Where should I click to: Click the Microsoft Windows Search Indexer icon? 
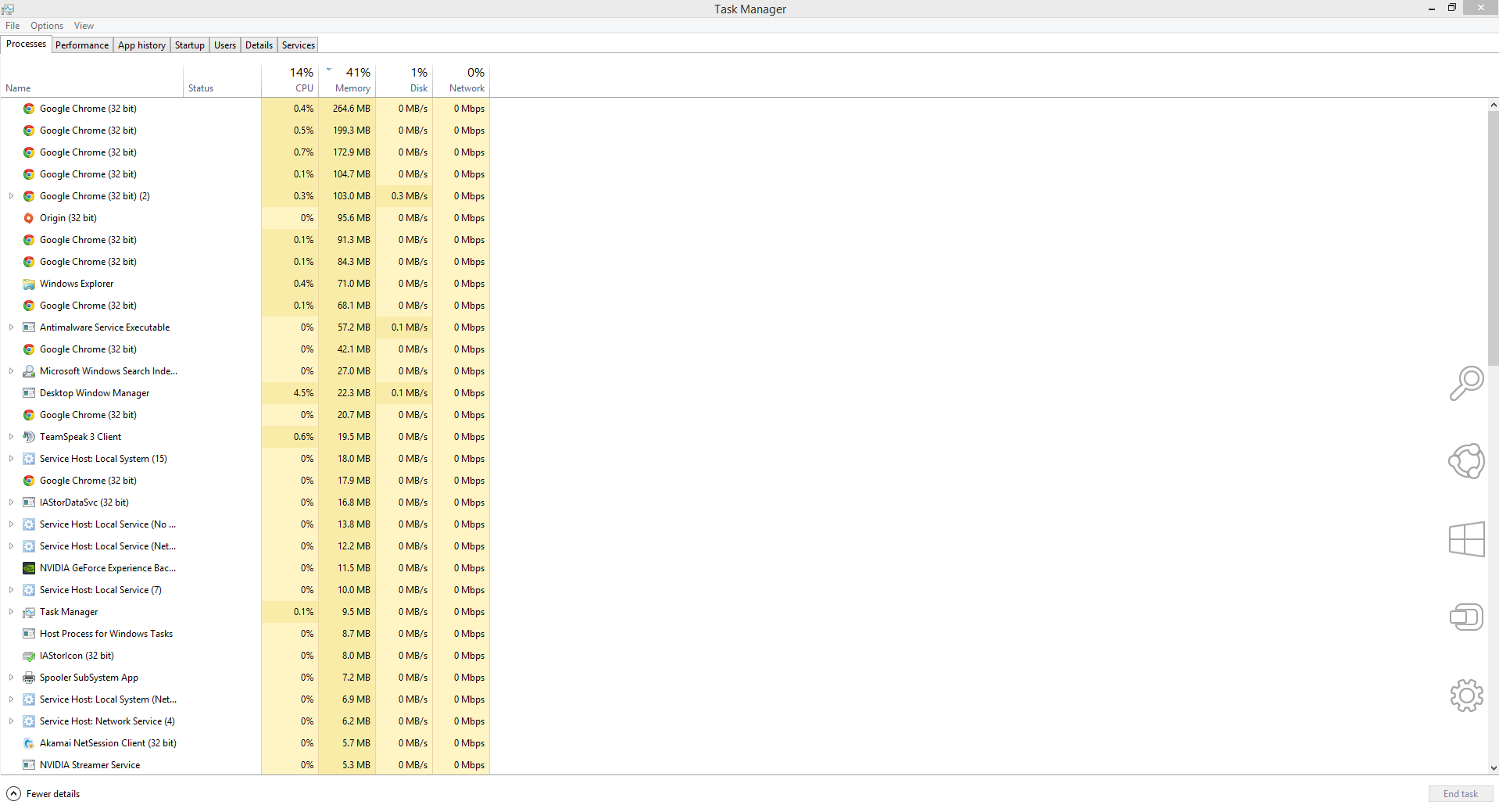(29, 371)
